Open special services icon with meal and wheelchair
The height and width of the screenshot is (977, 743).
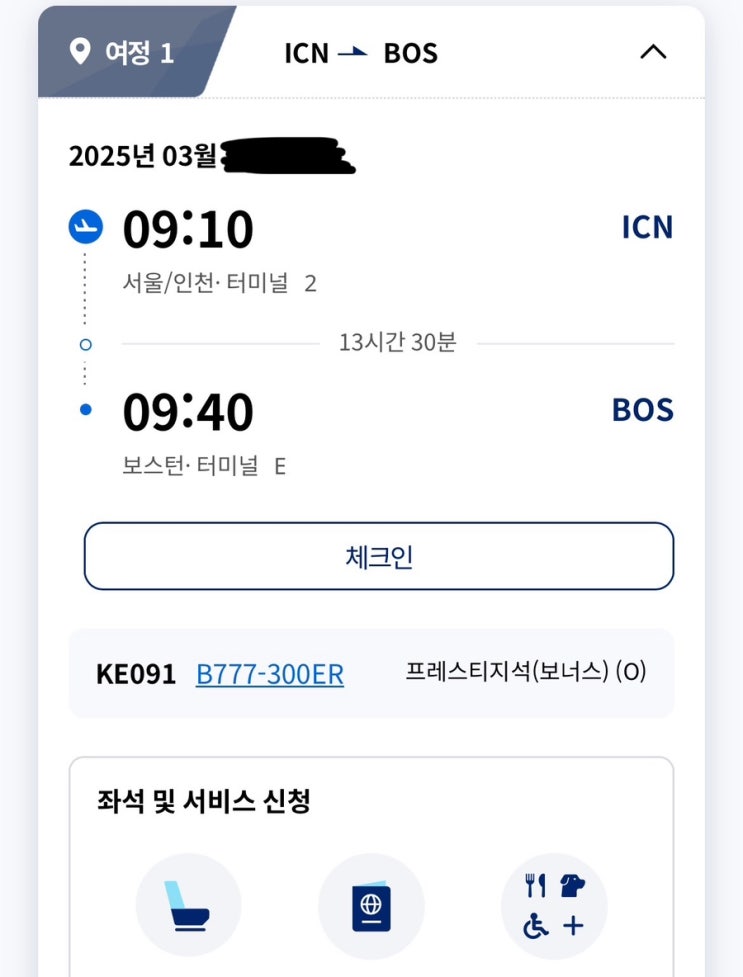(553, 906)
